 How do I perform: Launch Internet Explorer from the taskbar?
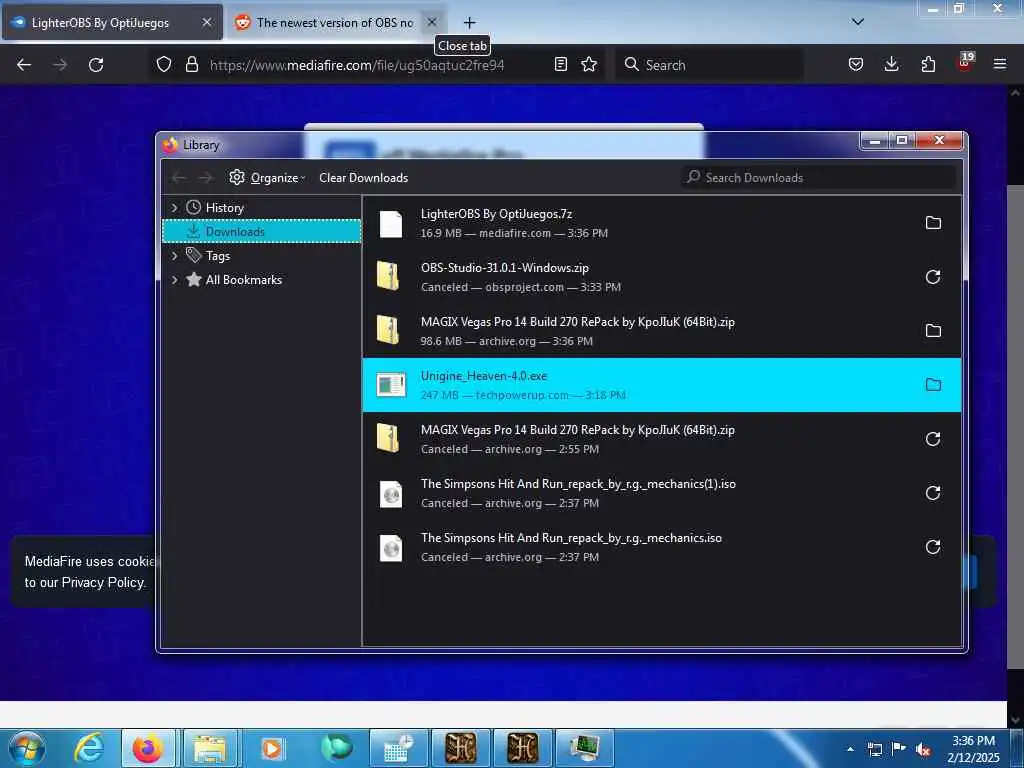click(89, 748)
